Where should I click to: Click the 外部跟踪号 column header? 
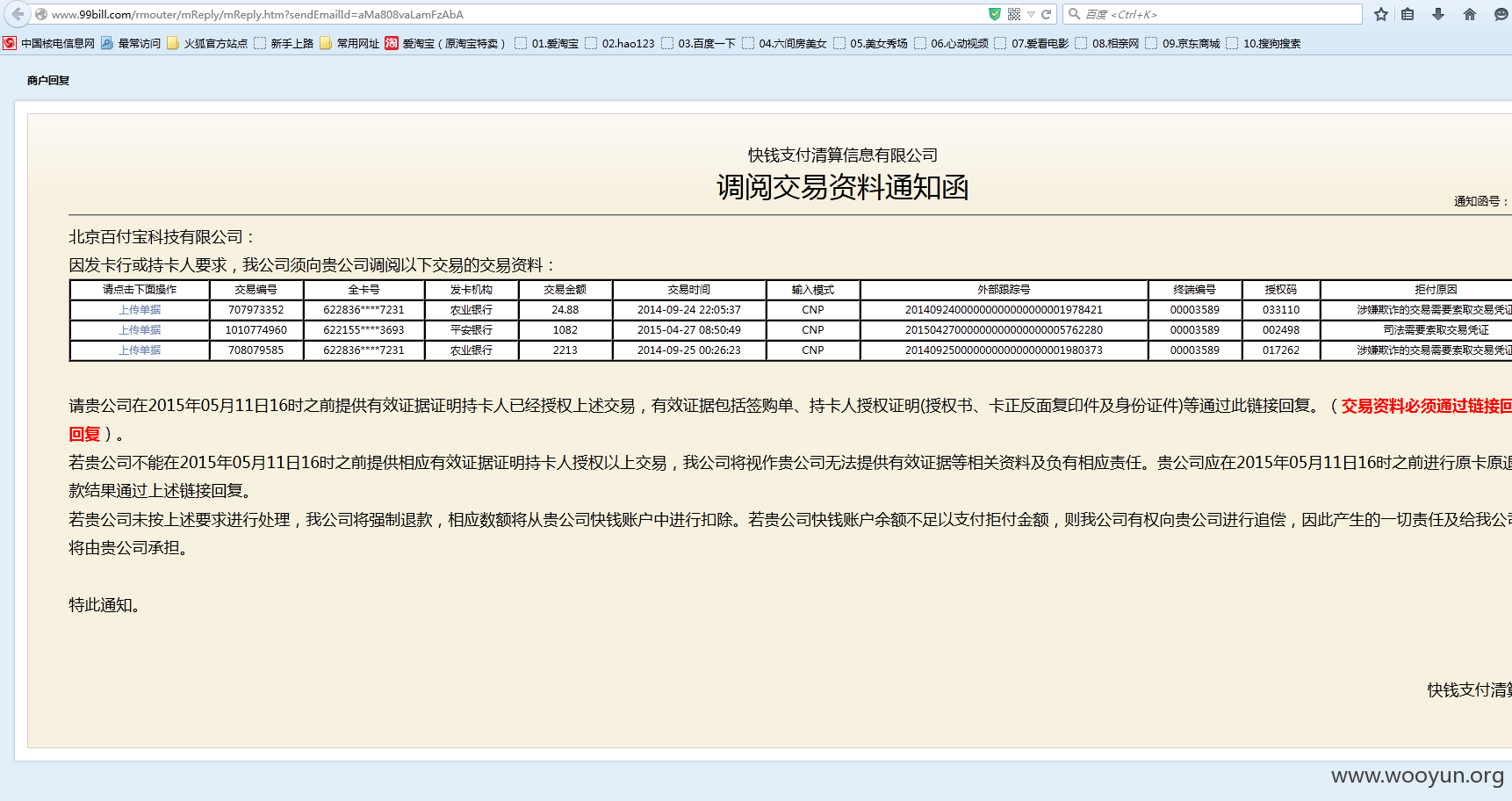coord(1004,290)
